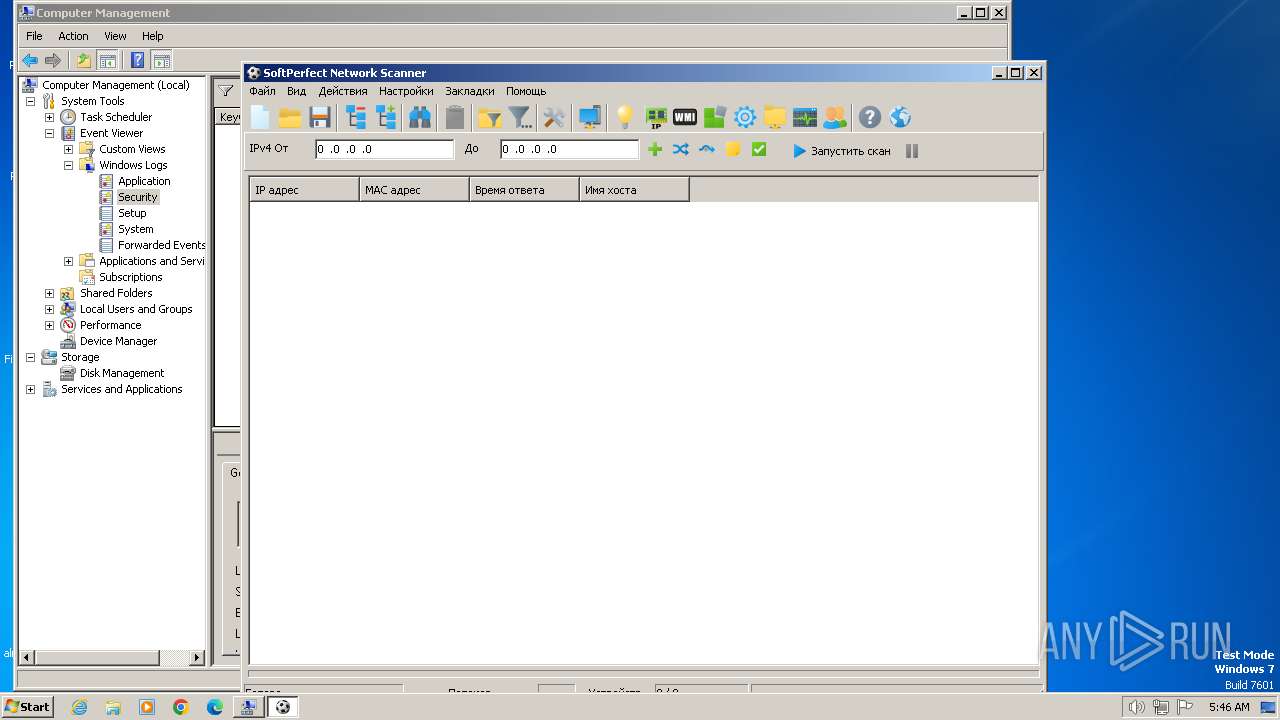Sort by MAC адрес column header
Viewport: 1280px width, 720px height.
pos(414,190)
